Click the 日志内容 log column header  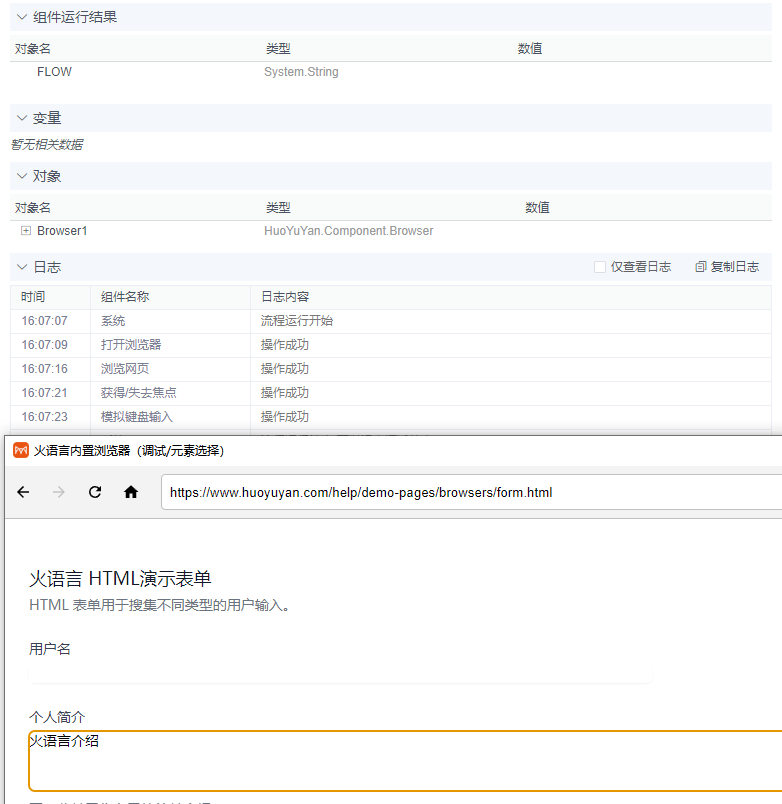point(285,297)
